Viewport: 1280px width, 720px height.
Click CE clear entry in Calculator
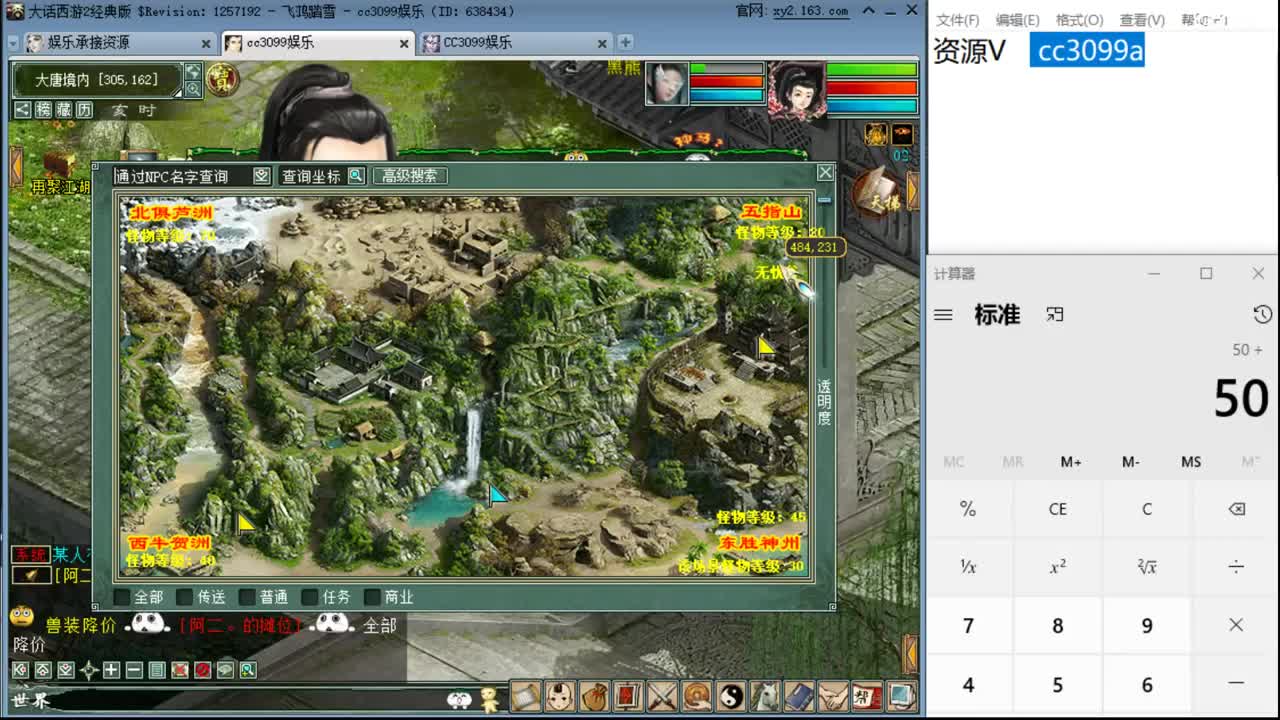1058,509
